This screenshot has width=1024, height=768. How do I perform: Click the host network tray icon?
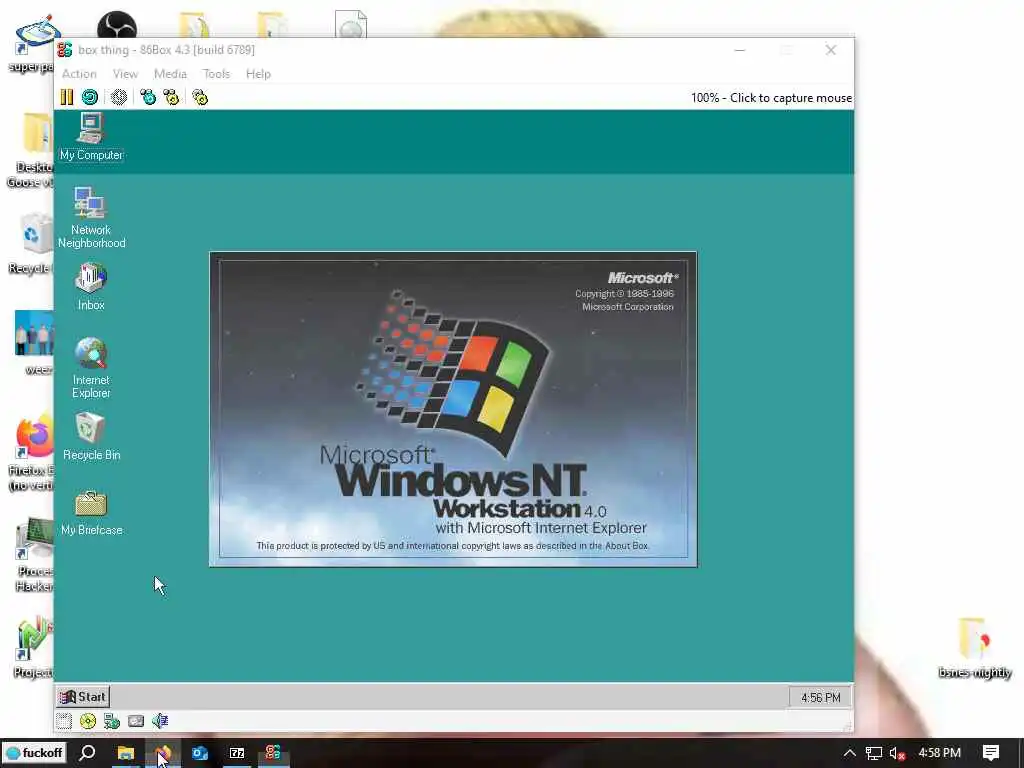(x=874, y=753)
